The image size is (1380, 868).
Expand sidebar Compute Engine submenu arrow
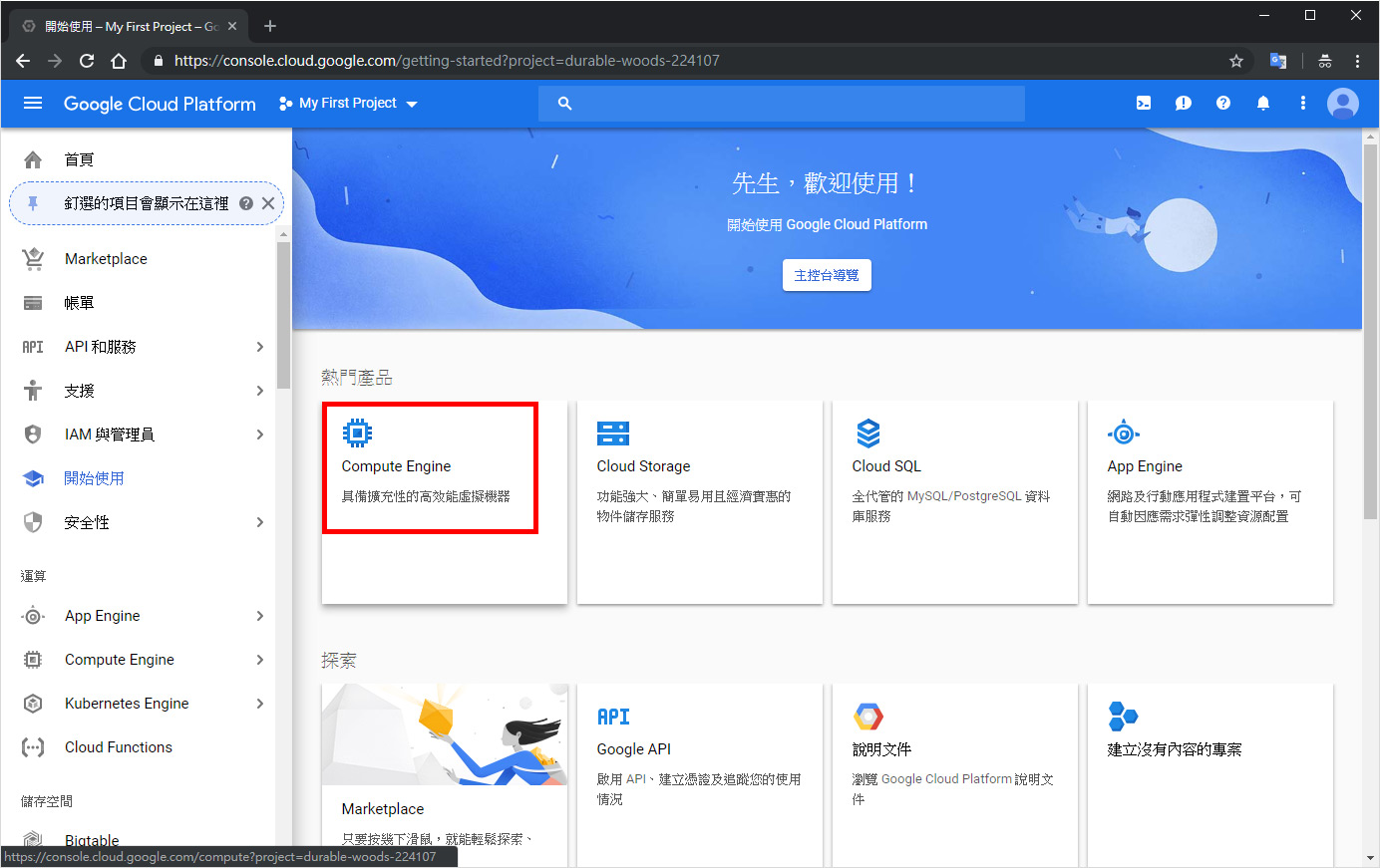pyautogui.click(x=259, y=660)
